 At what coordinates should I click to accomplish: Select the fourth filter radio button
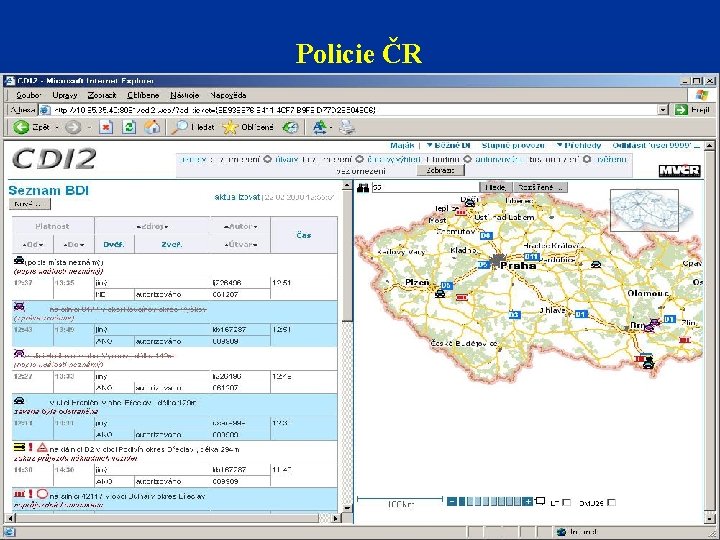coord(586,159)
